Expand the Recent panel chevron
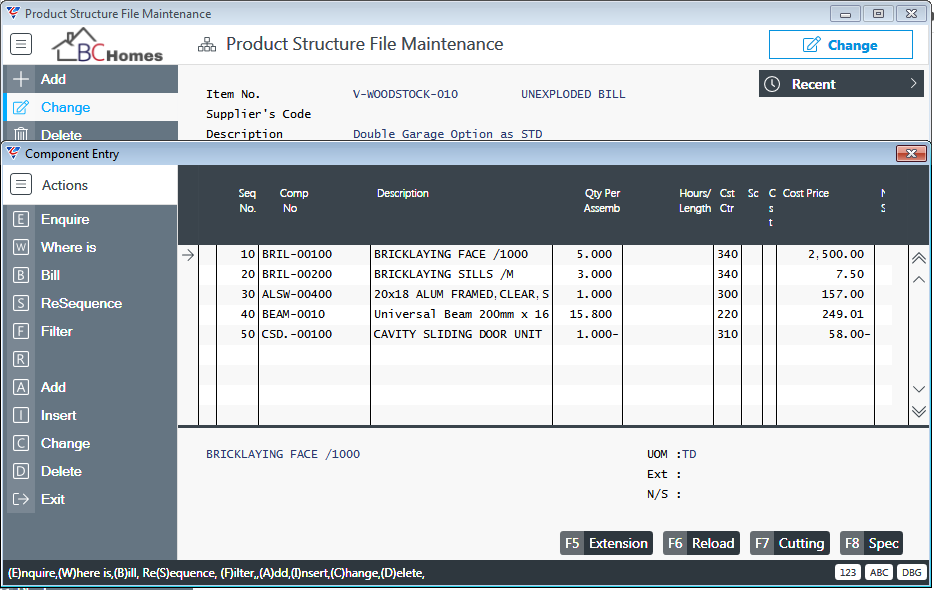 pyautogui.click(x=913, y=83)
